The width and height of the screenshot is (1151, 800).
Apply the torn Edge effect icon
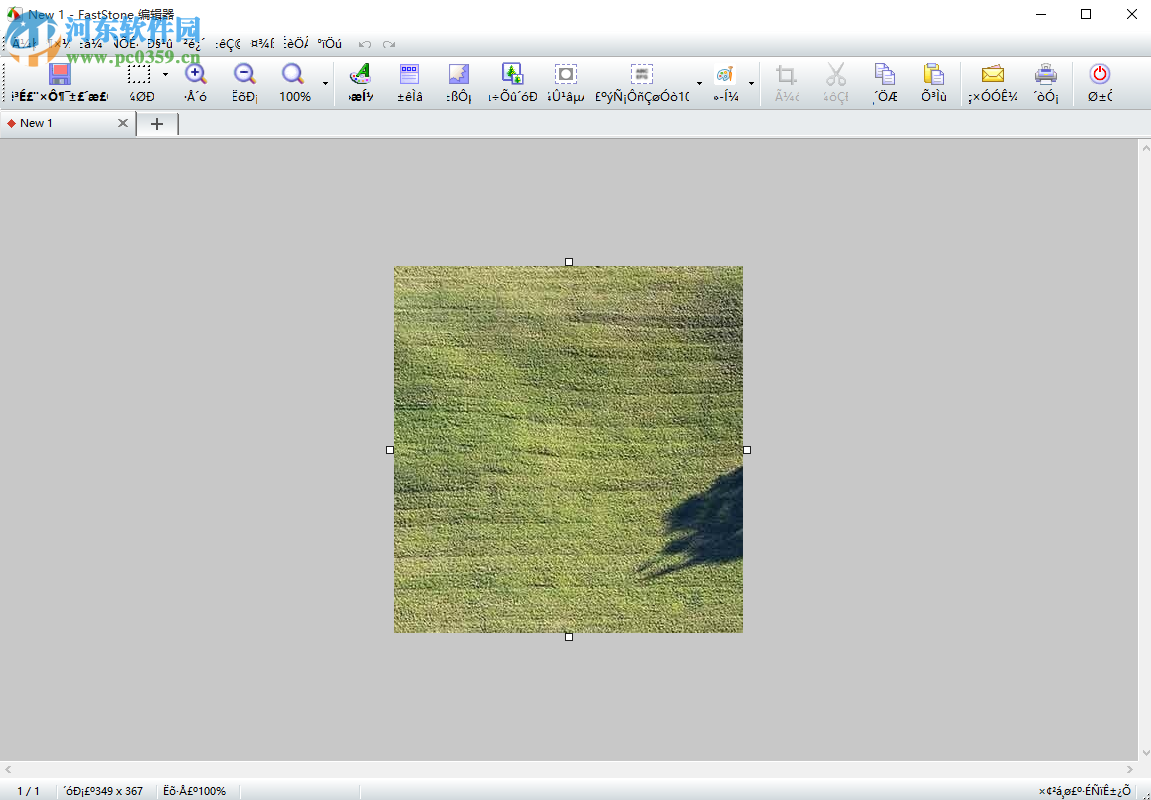[x=458, y=75]
